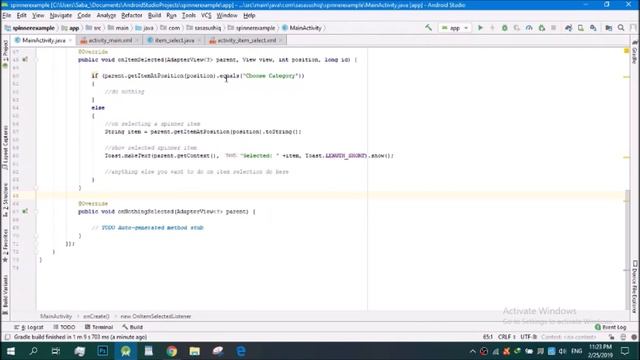Click the Search Everywhere magnifier icon
640x360 pixels.
click(x=621, y=28)
